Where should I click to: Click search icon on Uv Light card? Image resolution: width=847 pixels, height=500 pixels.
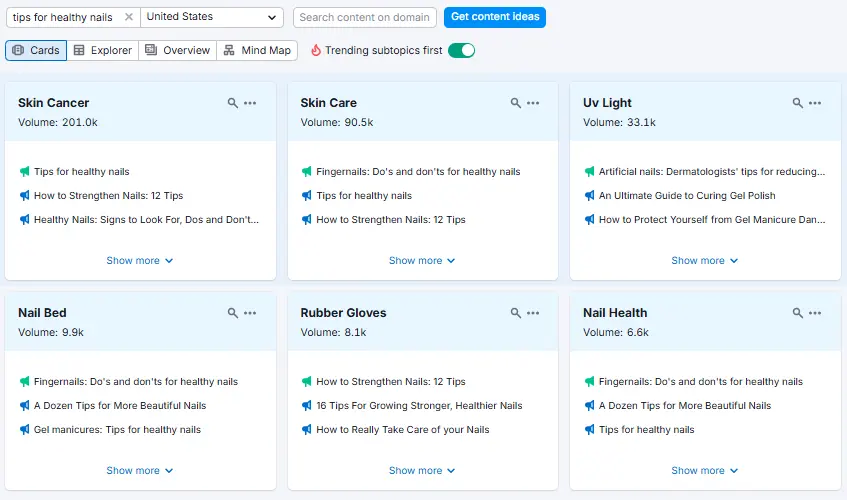tap(798, 103)
